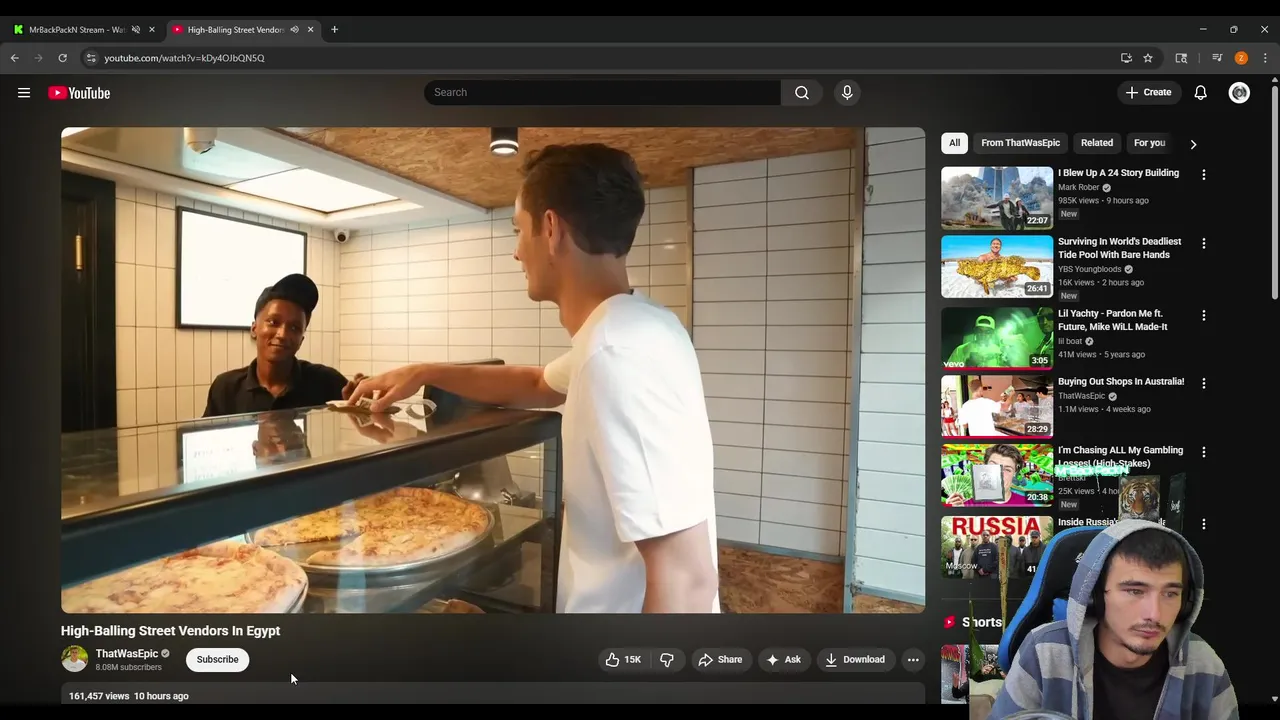Open Buying Out Shops In Australia title
The width and height of the screenshot is (1280, 720).
coord(1121,382)
